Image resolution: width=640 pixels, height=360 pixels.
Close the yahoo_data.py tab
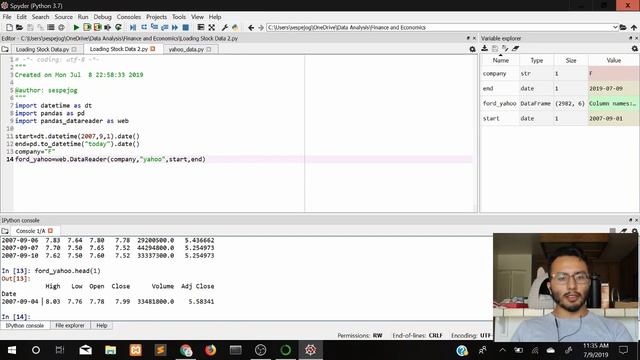click(209, 49)
